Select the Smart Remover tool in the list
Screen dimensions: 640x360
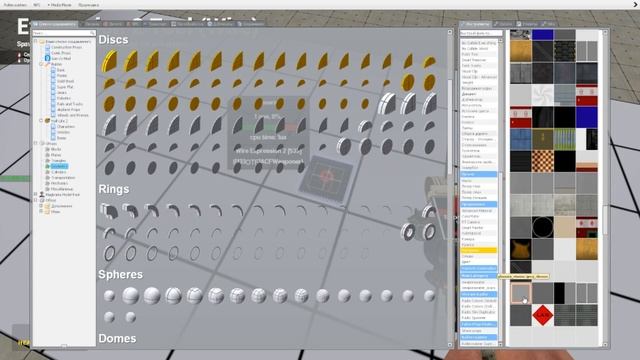tap(478, 60)
